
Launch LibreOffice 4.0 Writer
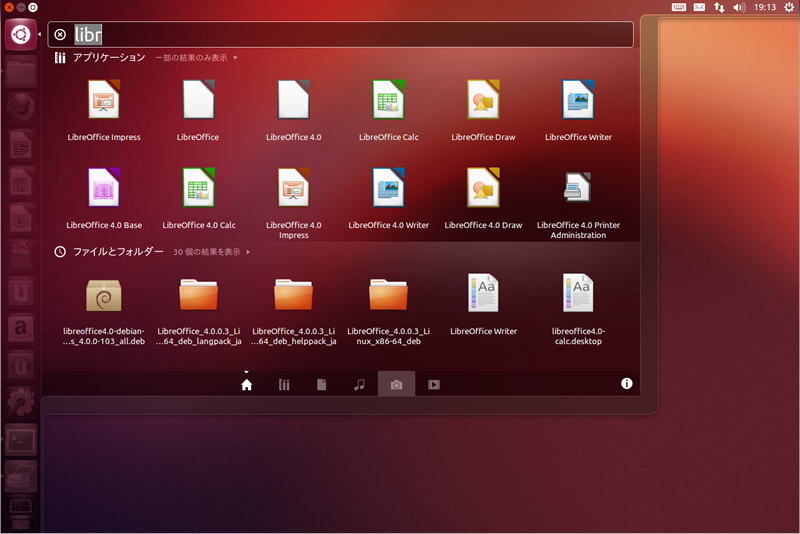click(388, 188)
